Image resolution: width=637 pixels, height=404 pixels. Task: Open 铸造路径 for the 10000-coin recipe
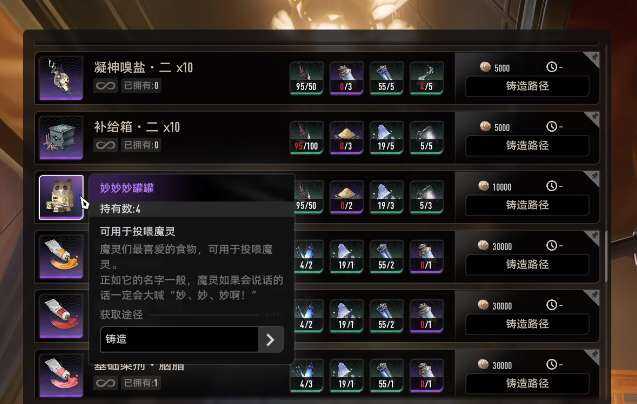click(x=527, y=205)
